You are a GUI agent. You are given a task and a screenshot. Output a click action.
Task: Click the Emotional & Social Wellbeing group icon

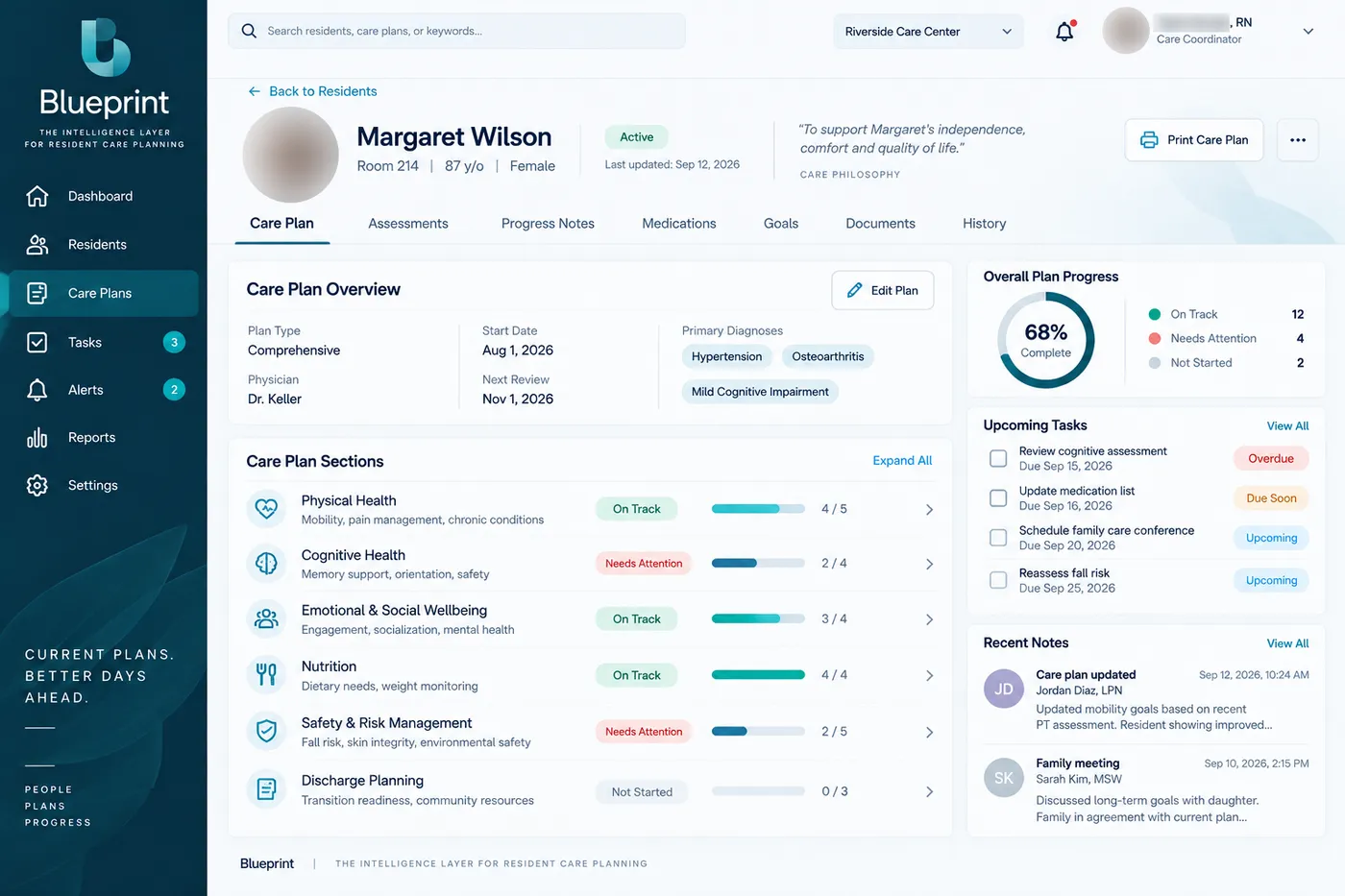267,619
